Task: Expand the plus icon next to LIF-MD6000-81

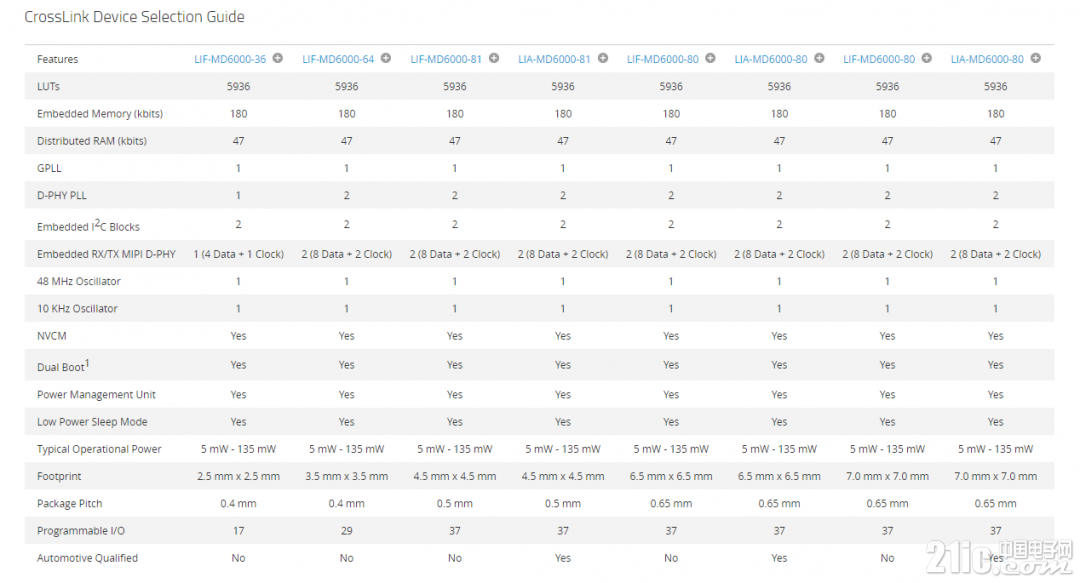Action: coord(494,59)
